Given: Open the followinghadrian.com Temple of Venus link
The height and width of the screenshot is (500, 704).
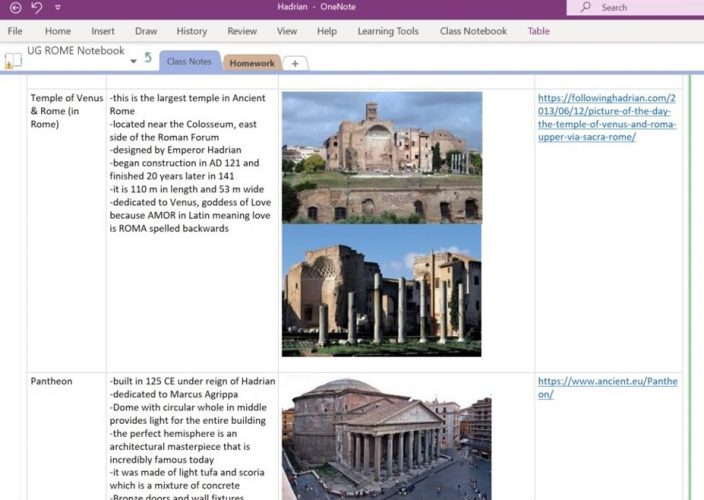Looking at the screenshot, I should pos(607,117).
